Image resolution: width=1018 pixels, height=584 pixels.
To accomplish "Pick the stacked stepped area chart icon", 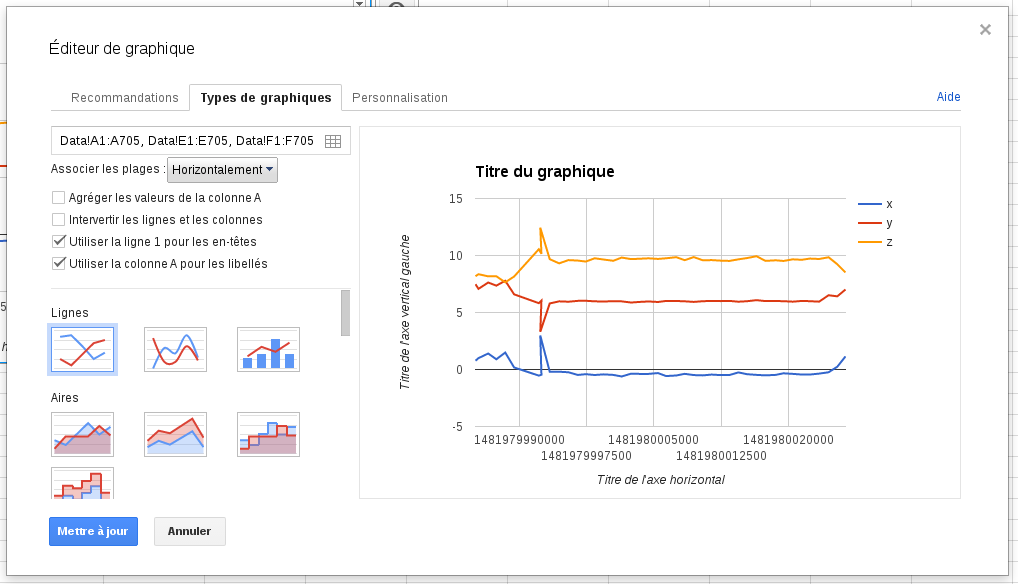I will point(82,483).
